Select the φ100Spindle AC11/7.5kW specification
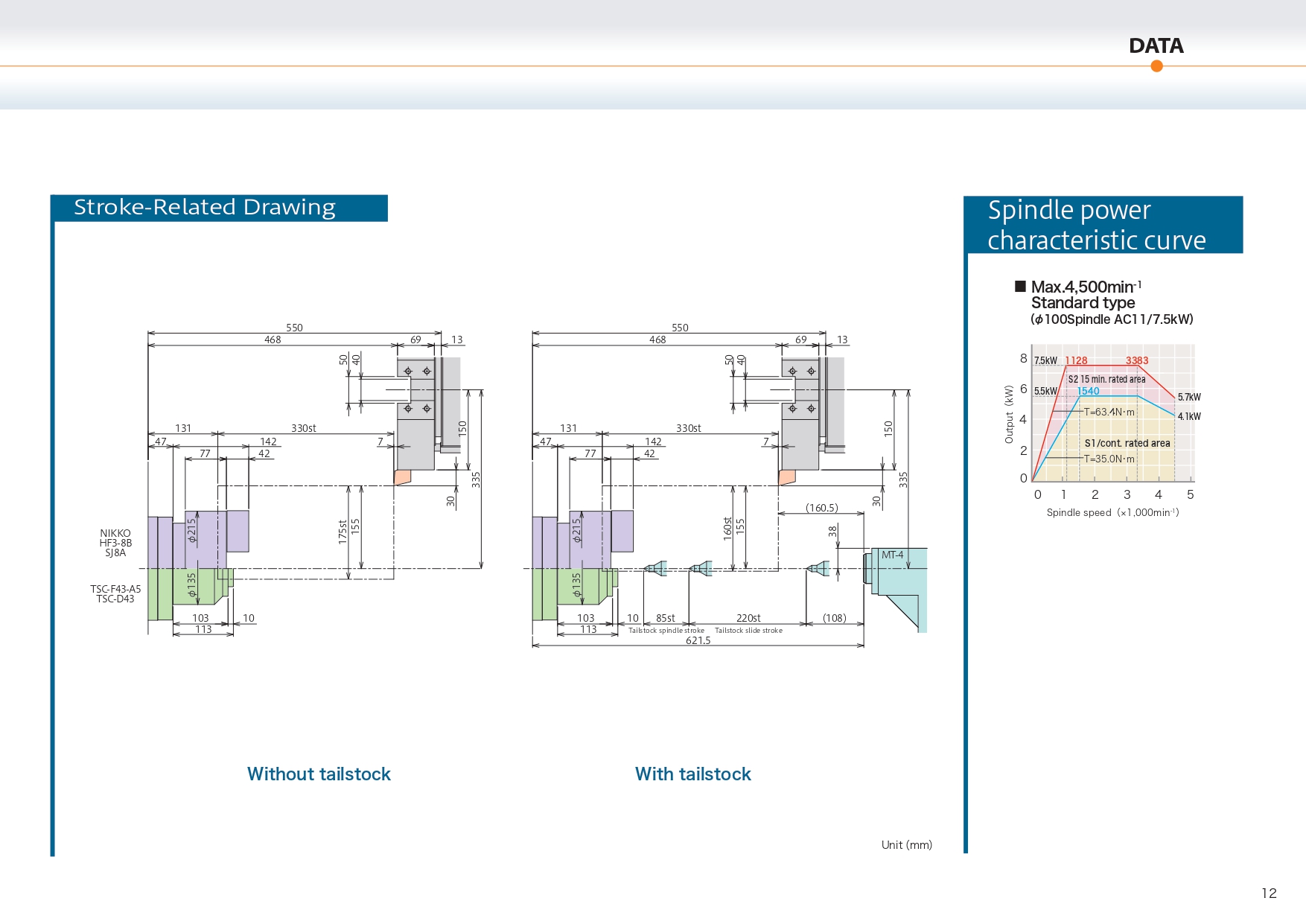1306x924 pixels. [x=1112, y=319]
